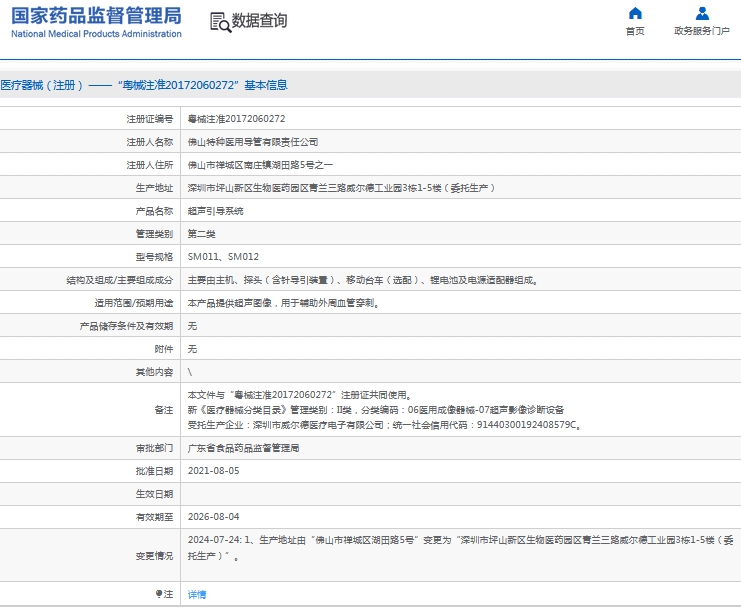Screen dimensions: 741x611
Task: Click the registrant name 佛山特种医用导管有限责任公司
Action: (x=253, y=142)
